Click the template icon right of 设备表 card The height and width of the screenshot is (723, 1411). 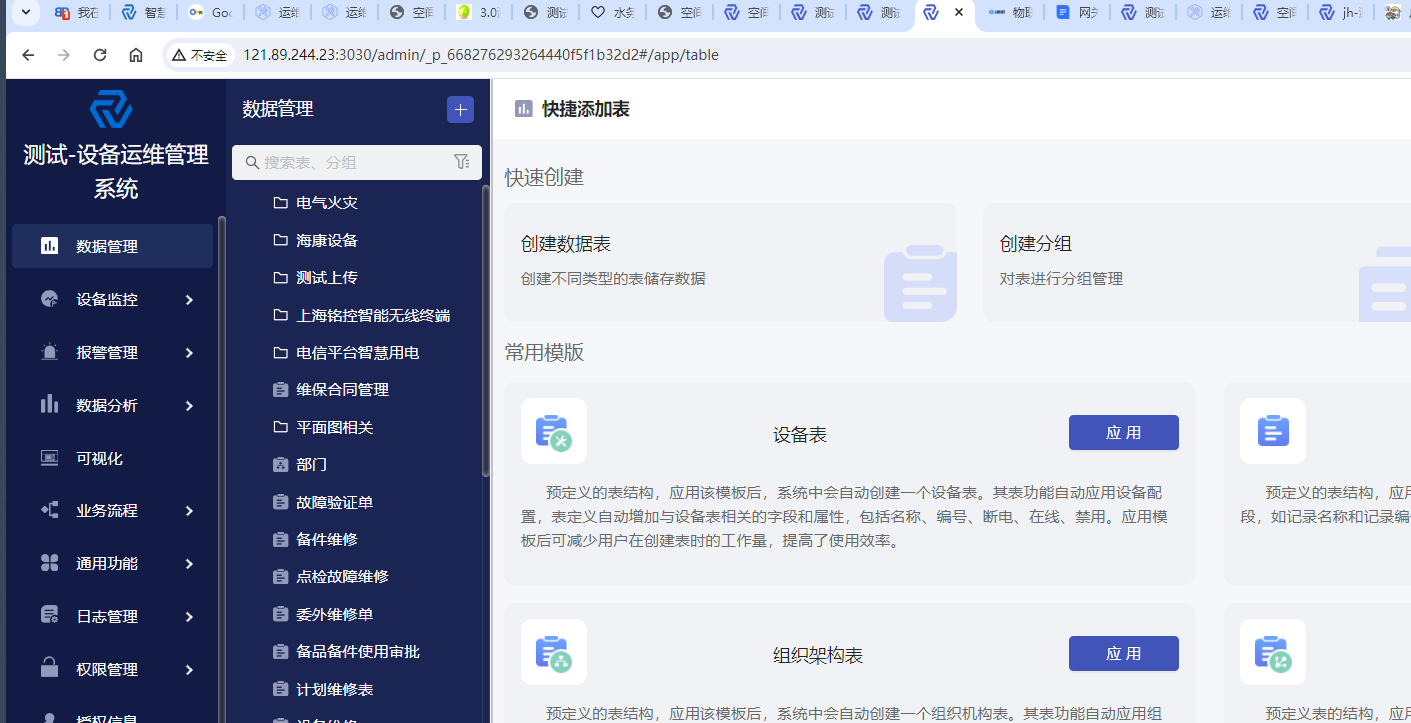(x=1273, y=431)
